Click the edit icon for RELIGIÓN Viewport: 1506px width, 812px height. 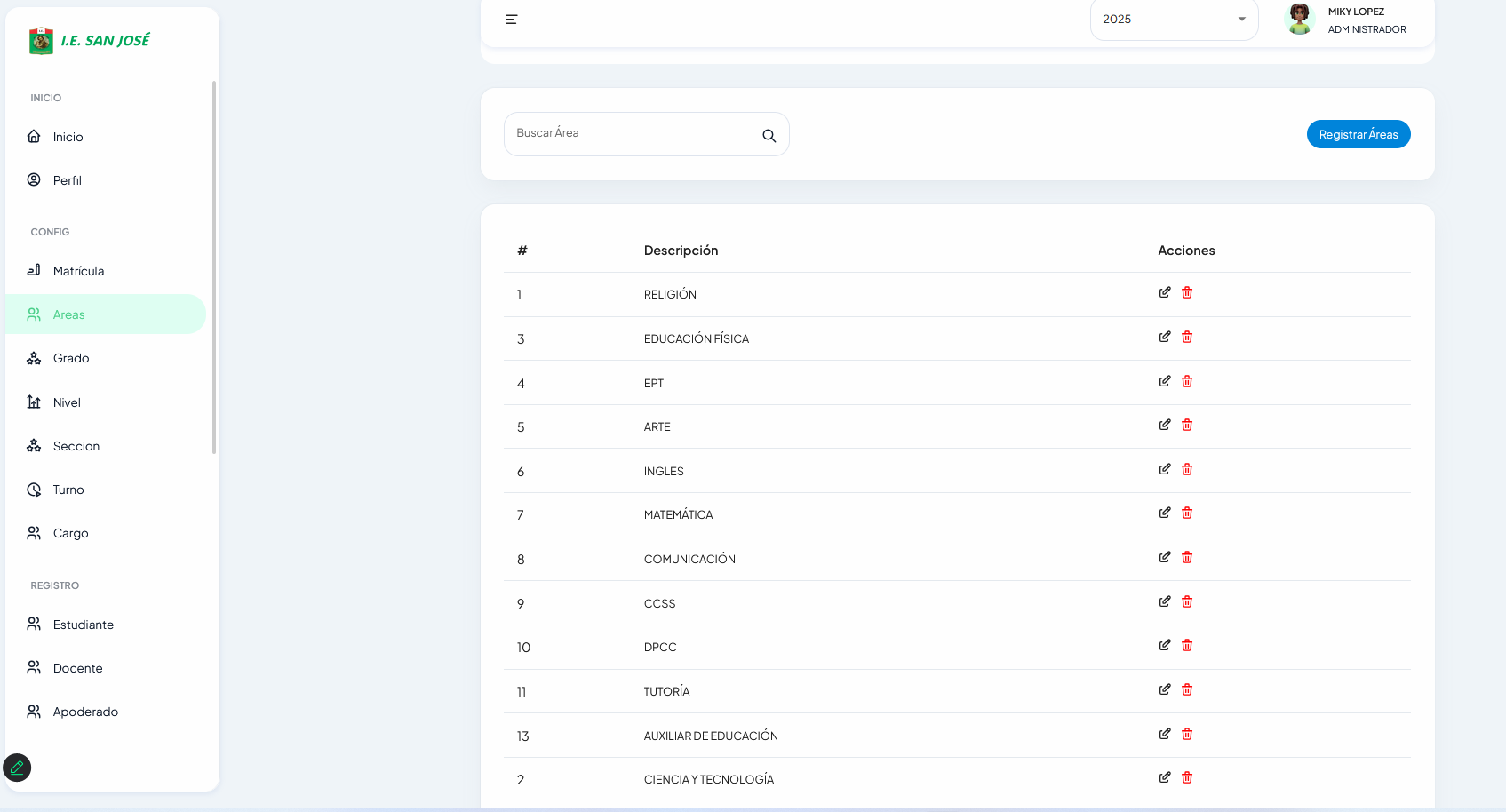click(1164, 292)
